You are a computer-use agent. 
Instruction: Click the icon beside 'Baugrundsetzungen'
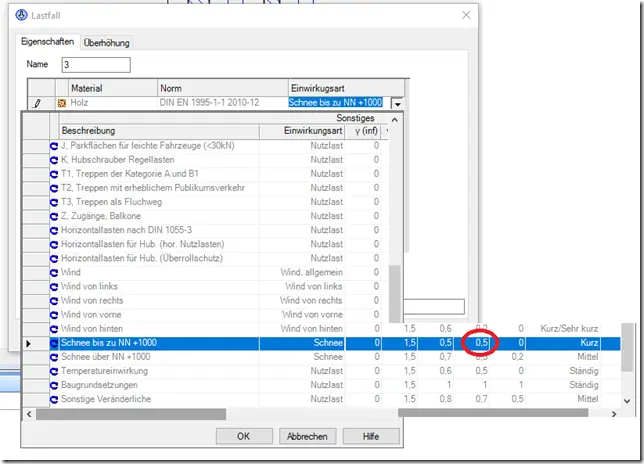54,385
